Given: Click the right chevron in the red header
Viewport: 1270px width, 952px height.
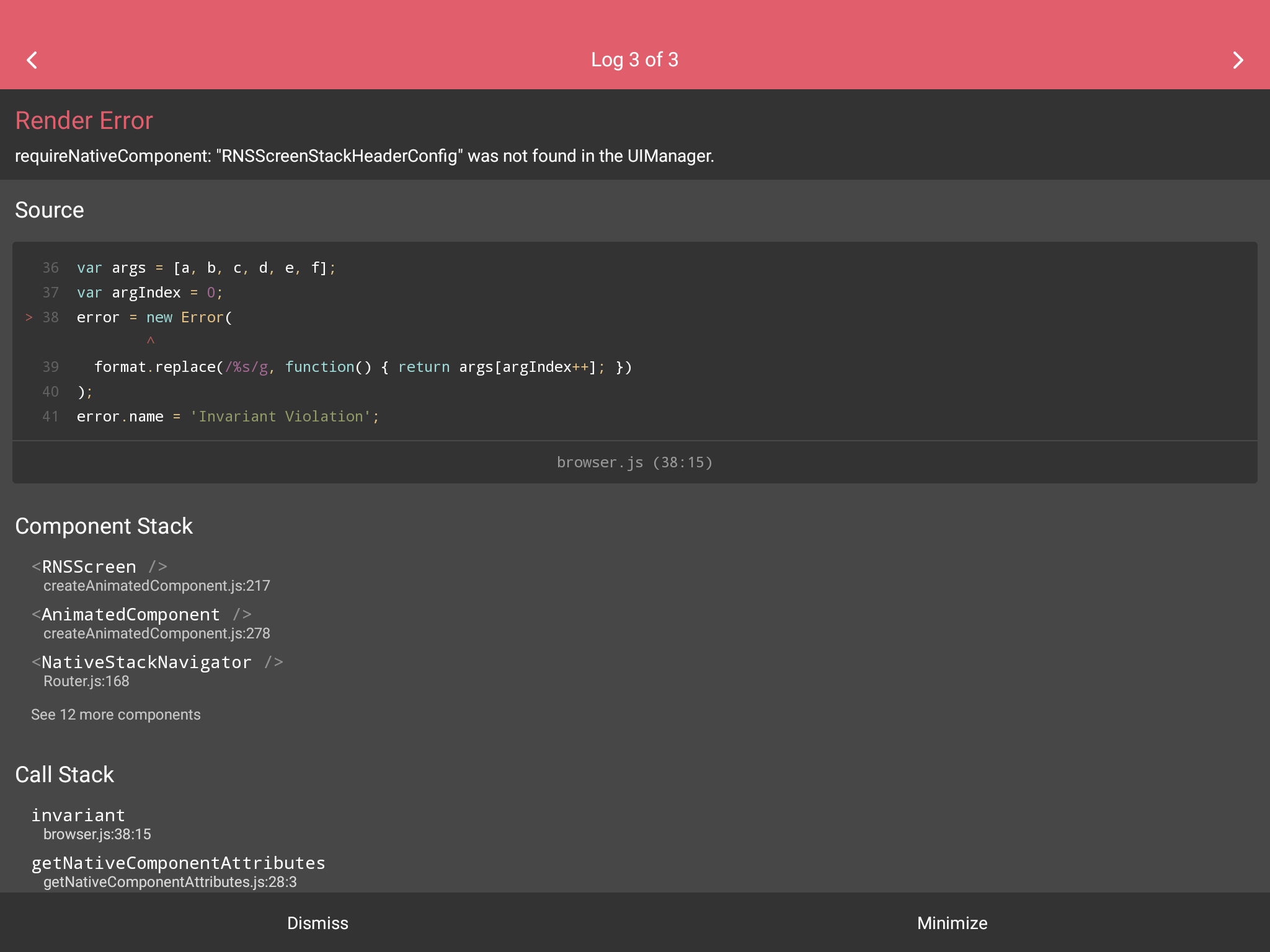Looking at the screenshot, I should pyautogui.click(x=1238, y=59).
